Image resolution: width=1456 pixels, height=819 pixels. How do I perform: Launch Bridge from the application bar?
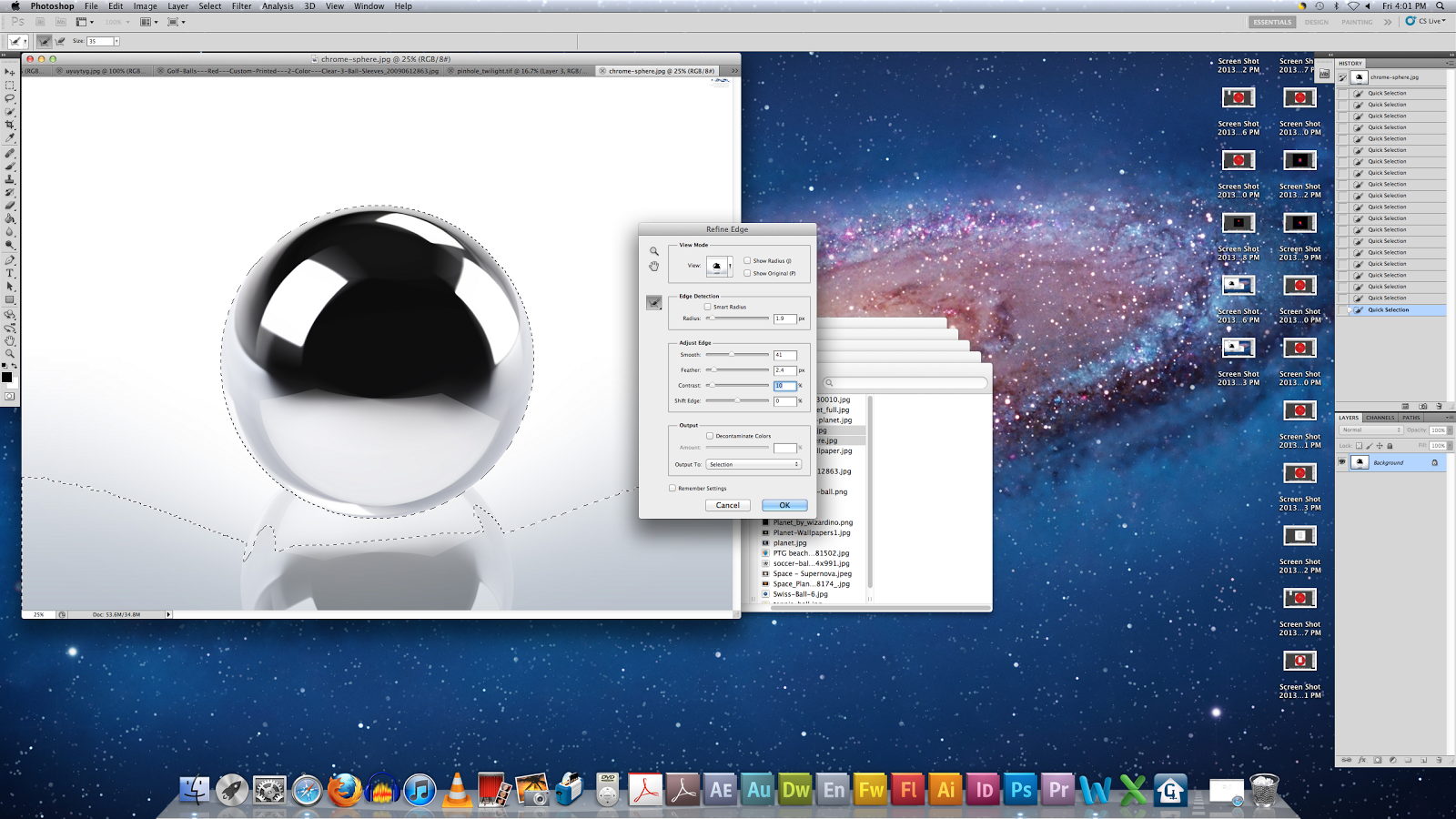pyautogui.click(x=40, y=22)
